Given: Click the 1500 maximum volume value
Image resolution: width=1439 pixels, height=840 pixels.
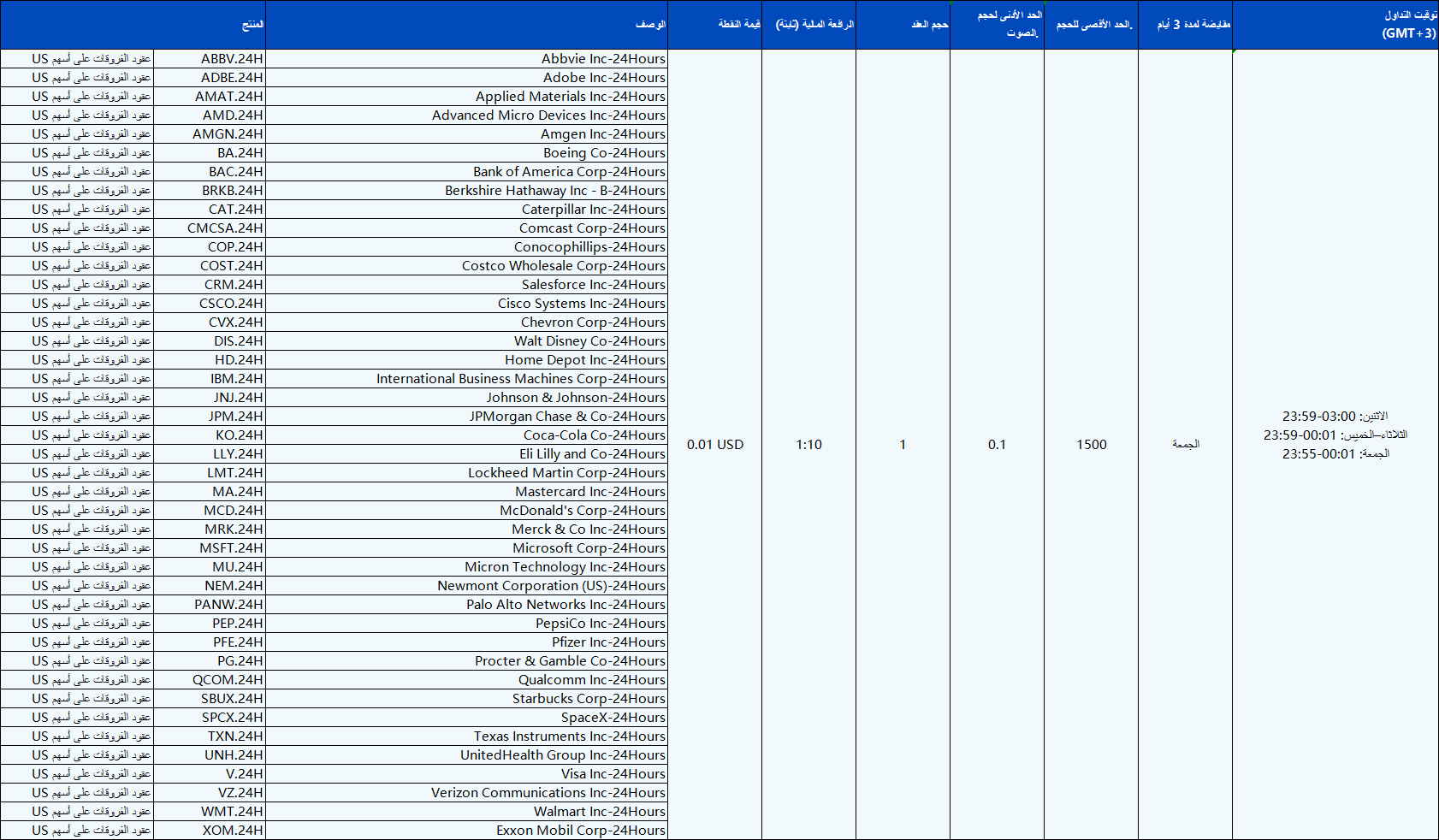Looking at the screenshot, I should tap(1092, 445).
